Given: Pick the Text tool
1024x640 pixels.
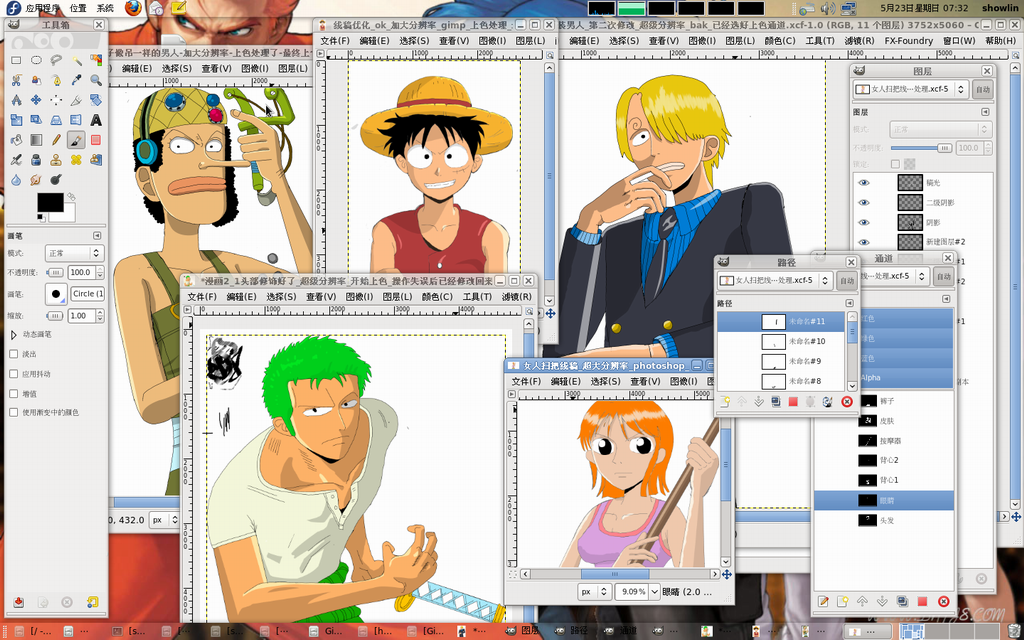Looking at the screenshot, I should coord(96,120).
